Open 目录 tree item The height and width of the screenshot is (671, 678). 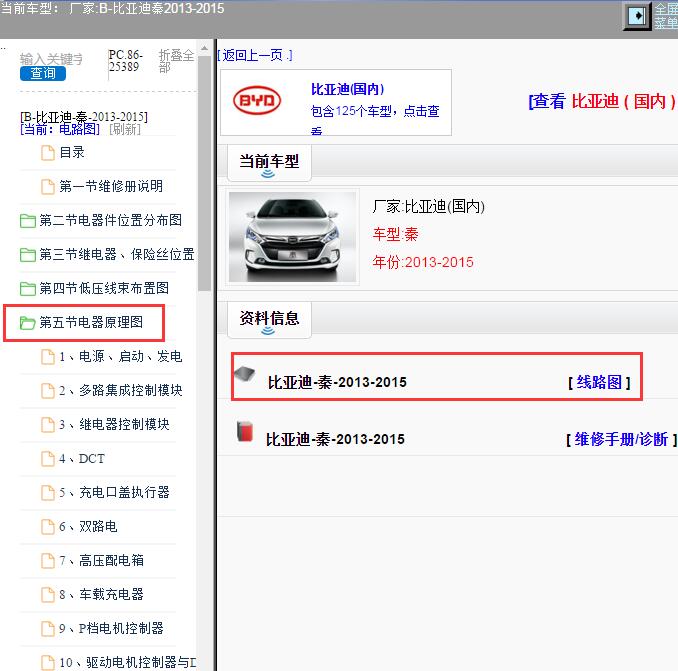(x=72, y=153)
